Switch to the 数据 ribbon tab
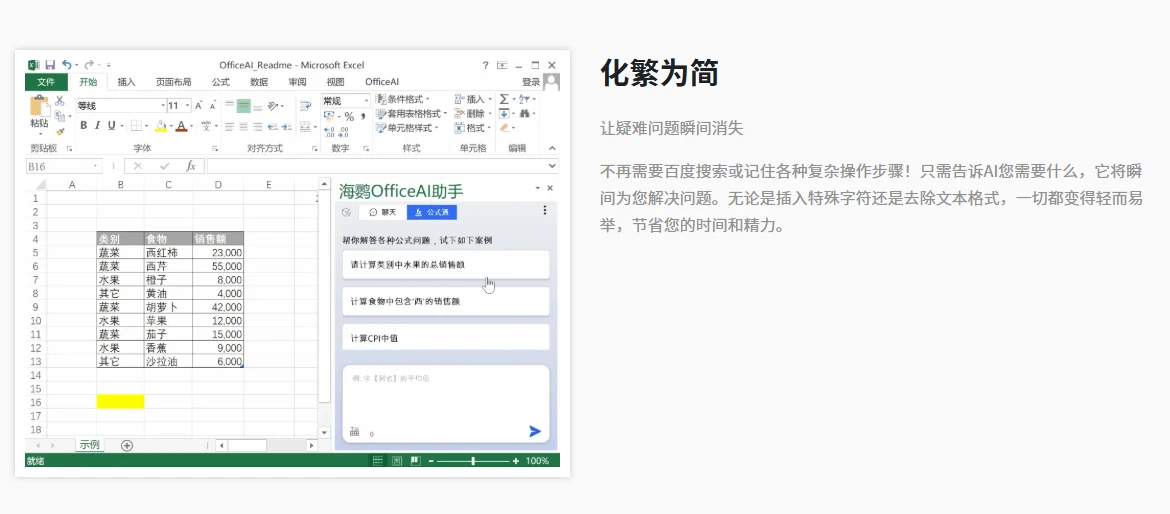Image resolution: width=1170 pixels, height=514 pixels. tap(259, 82)
